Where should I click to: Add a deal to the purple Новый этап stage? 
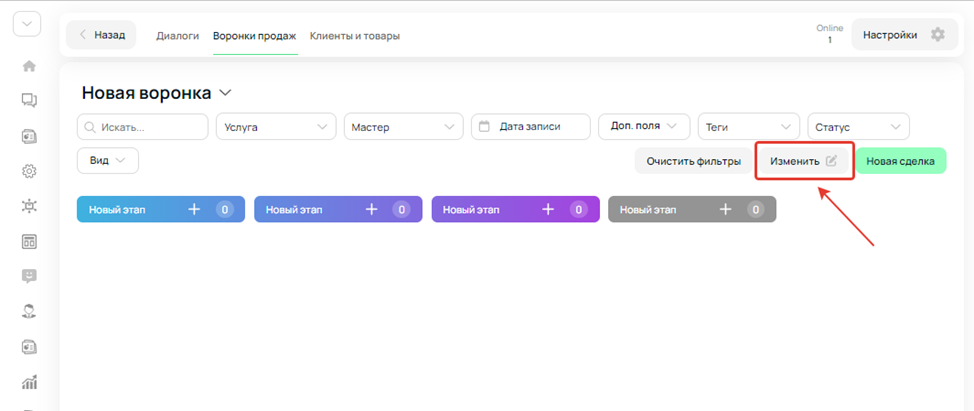click(x=548, y=209)
